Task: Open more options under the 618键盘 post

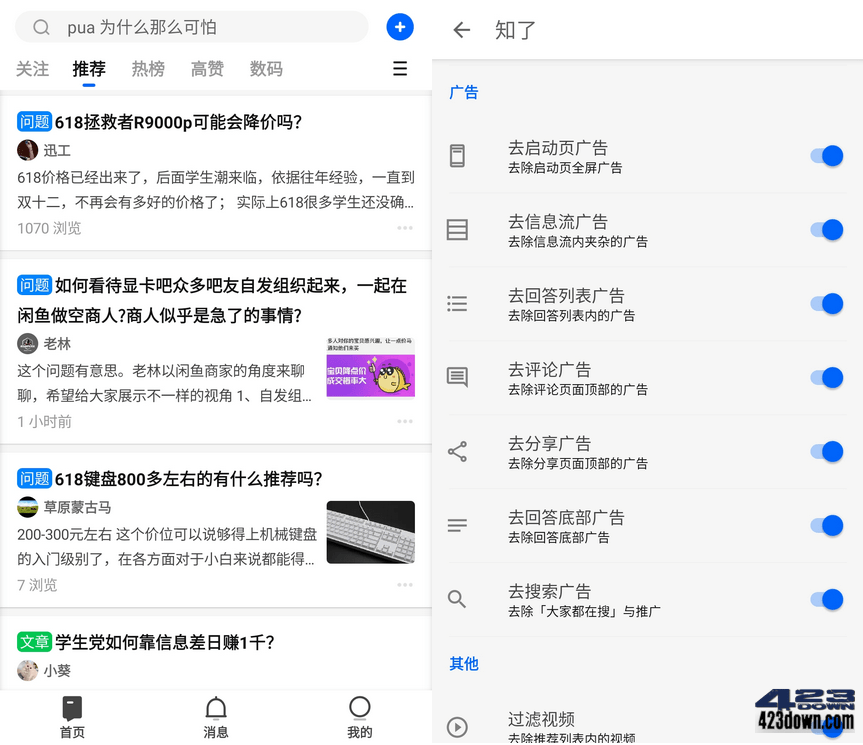Action: [407, 583]
